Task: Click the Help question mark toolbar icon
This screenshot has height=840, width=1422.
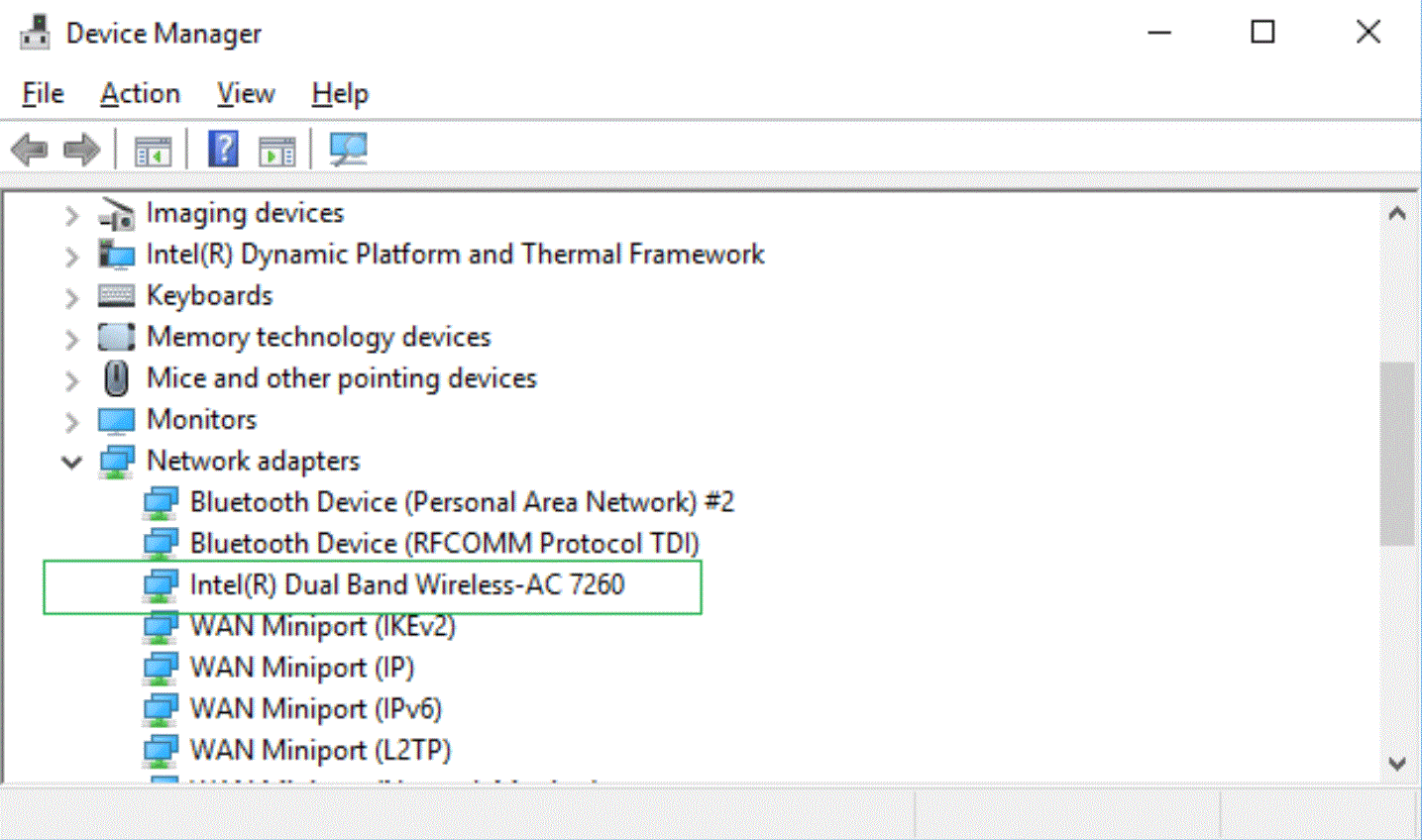Action: 223,150
